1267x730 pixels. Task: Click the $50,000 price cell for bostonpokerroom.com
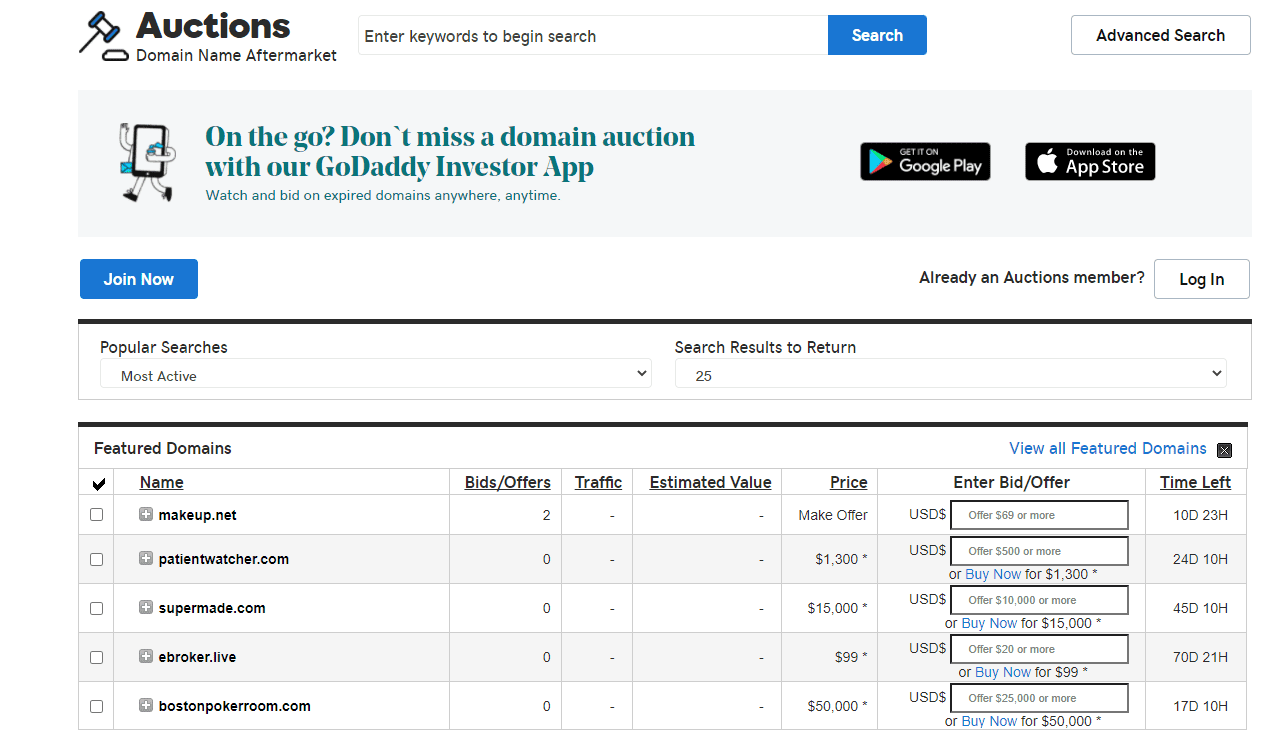click(x=838, y=706)
